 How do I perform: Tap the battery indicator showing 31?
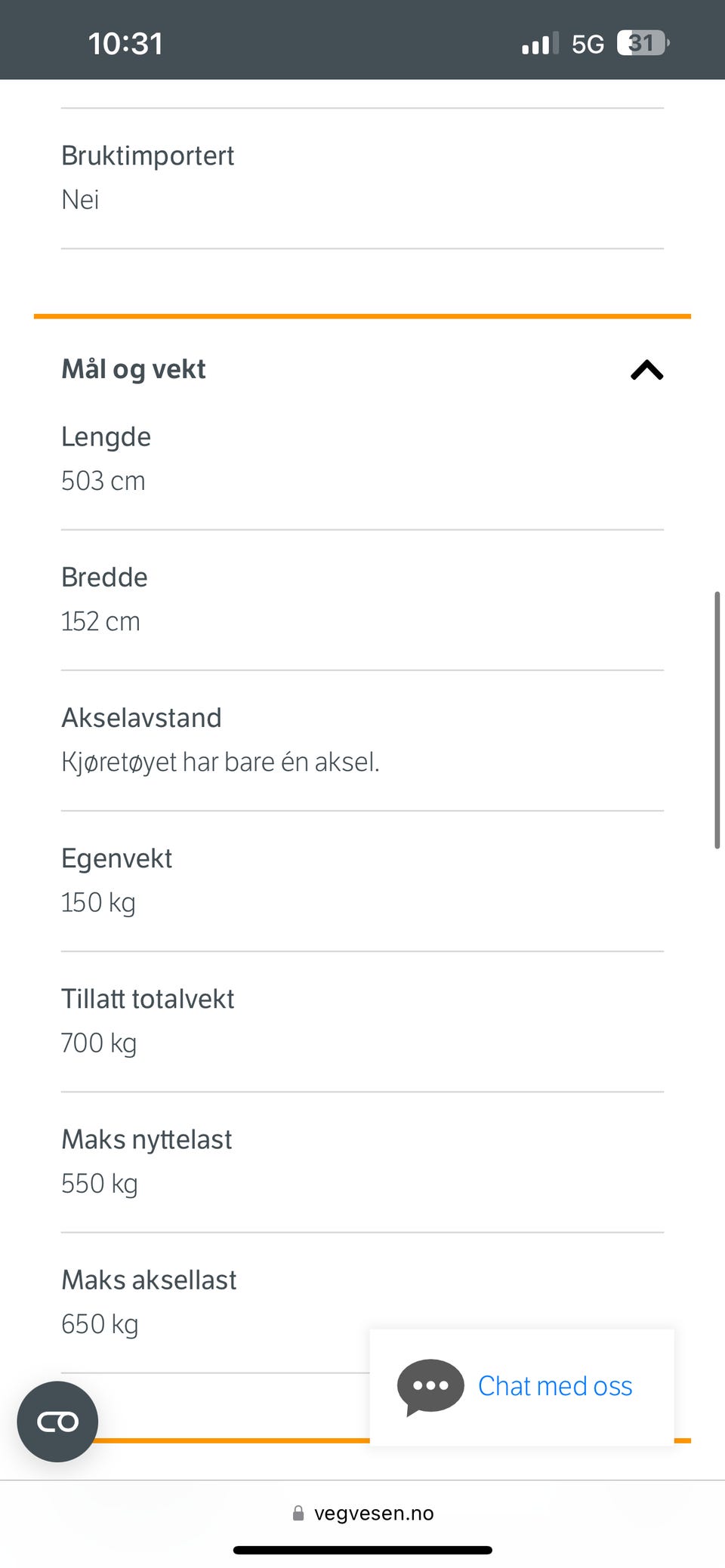tap(642, 43)
